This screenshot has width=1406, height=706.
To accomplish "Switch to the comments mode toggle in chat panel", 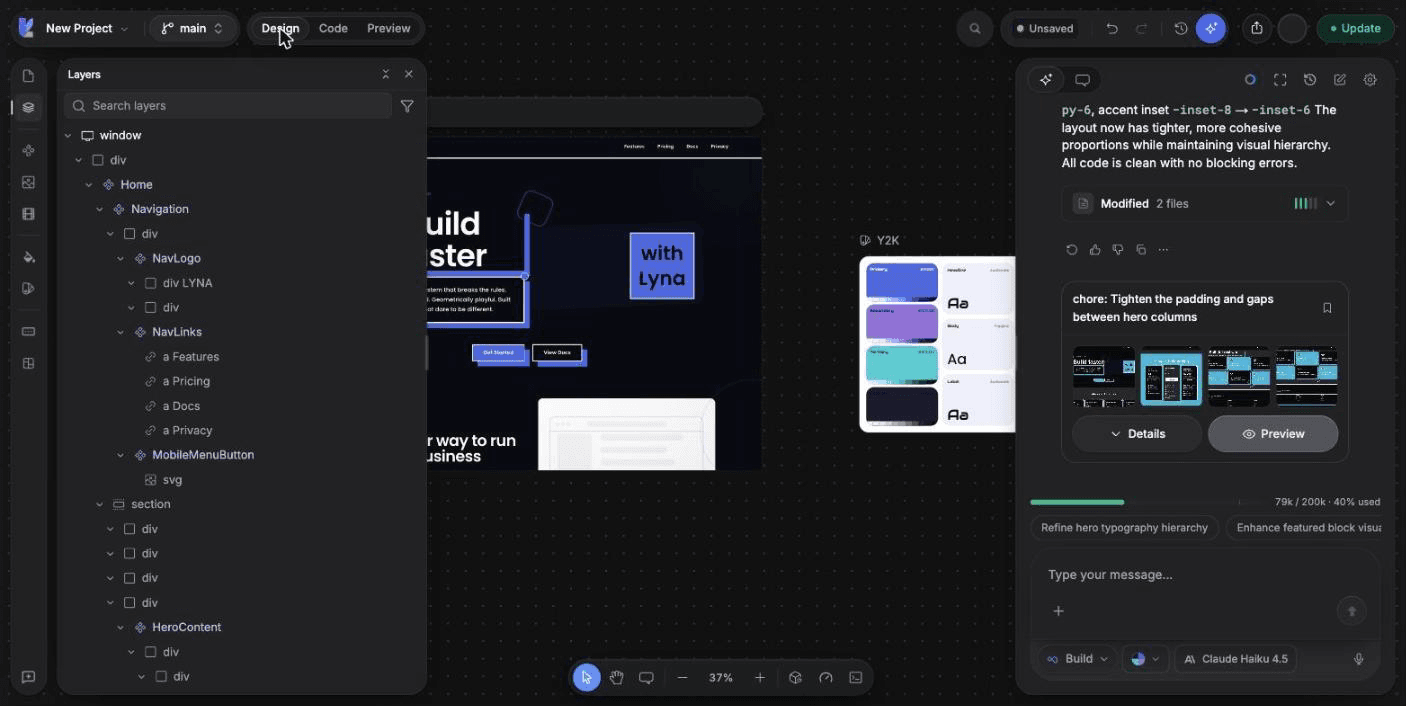I will 1082,80.
